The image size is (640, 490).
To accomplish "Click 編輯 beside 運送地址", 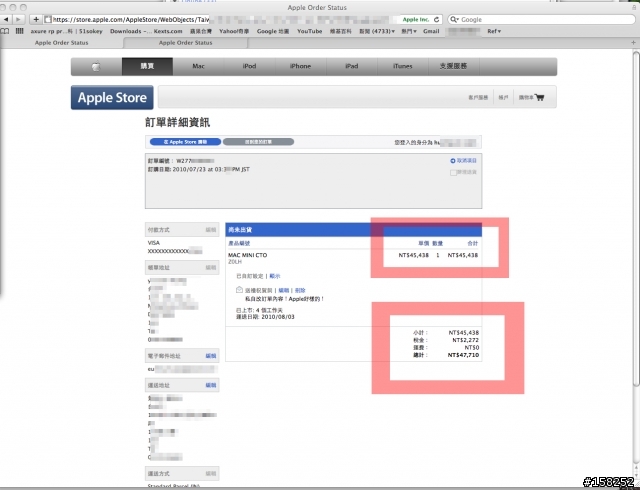I will [211, 385].
